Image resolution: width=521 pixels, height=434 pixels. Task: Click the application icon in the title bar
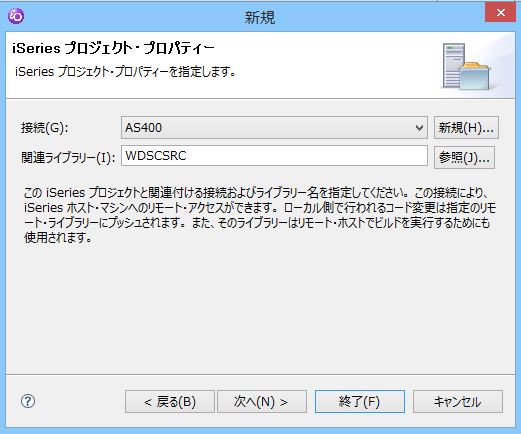(16, 16)
